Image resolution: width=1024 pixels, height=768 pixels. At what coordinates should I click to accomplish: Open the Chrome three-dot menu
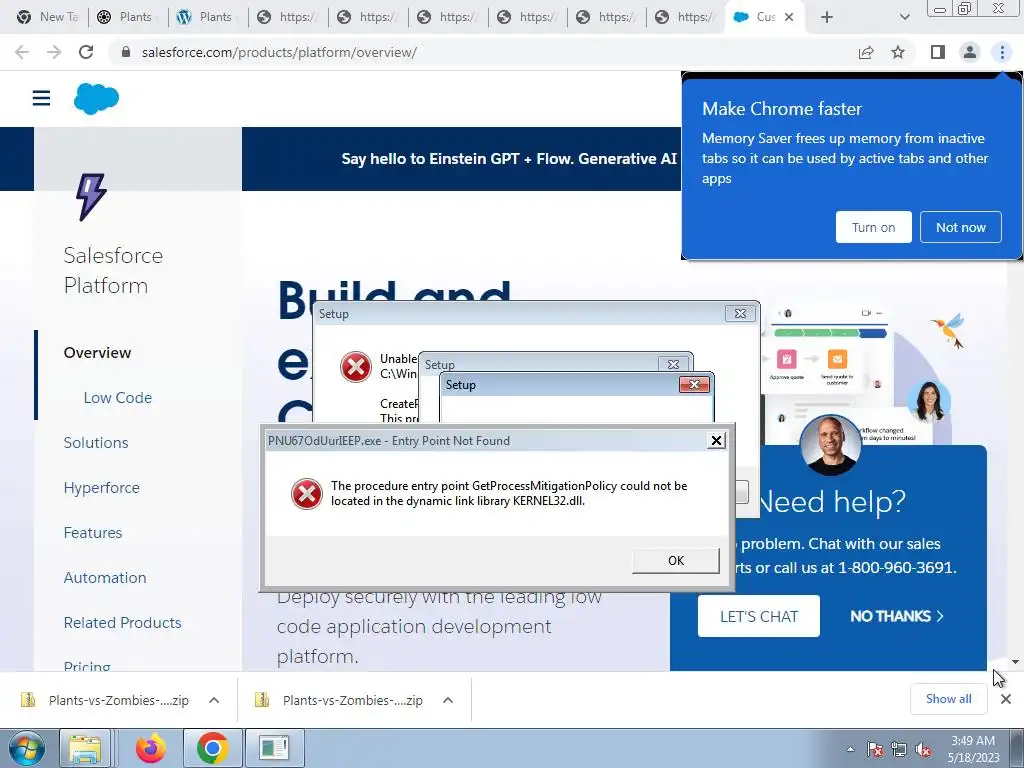coord(1002,52)
